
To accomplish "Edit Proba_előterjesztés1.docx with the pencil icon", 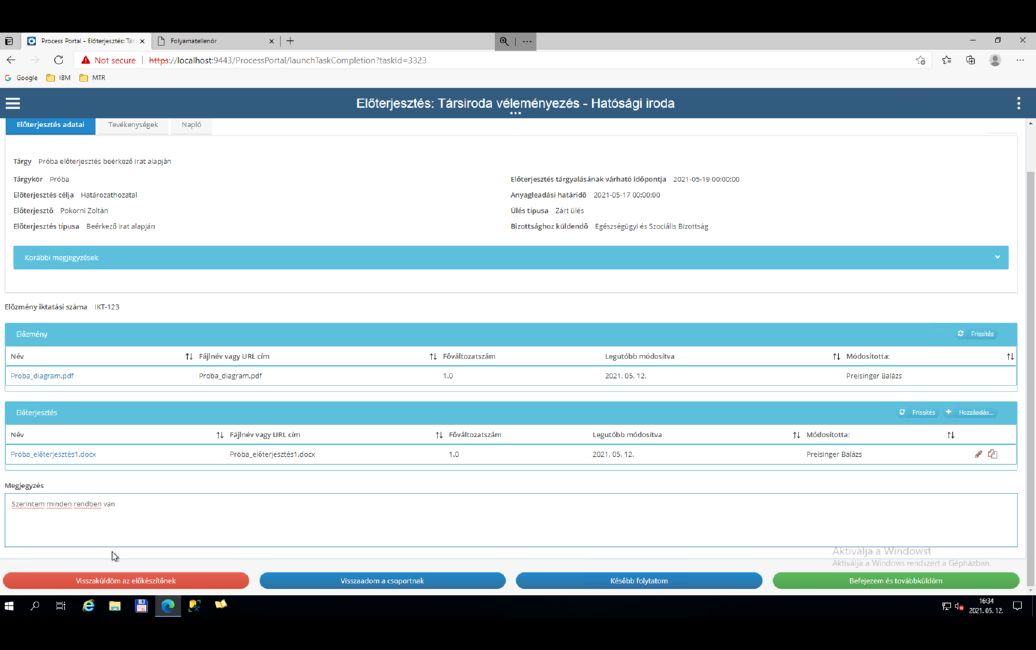I will (x=978, y=453).
